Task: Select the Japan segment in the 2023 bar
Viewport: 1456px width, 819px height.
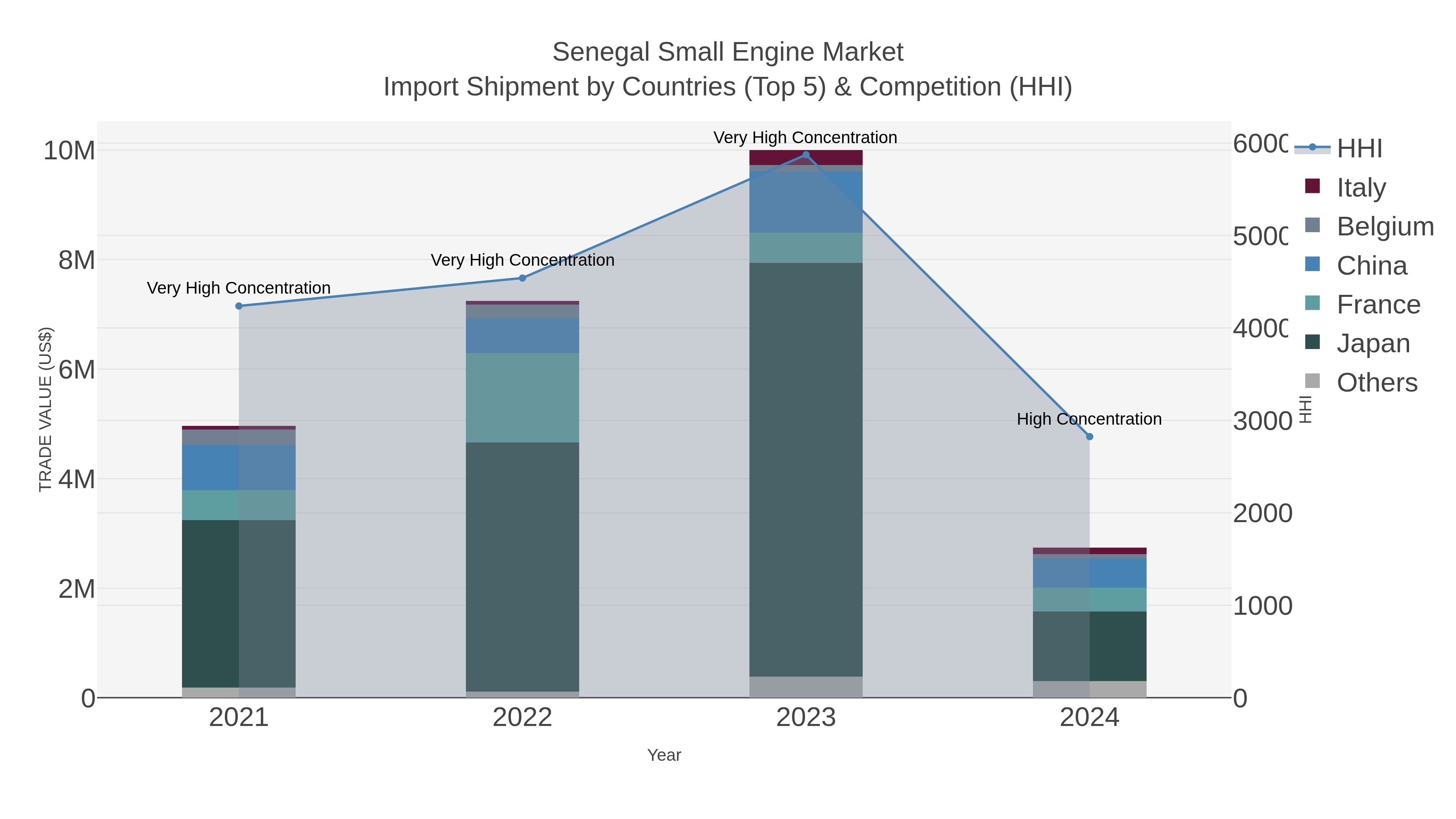Action: click(x=806, y=470)
